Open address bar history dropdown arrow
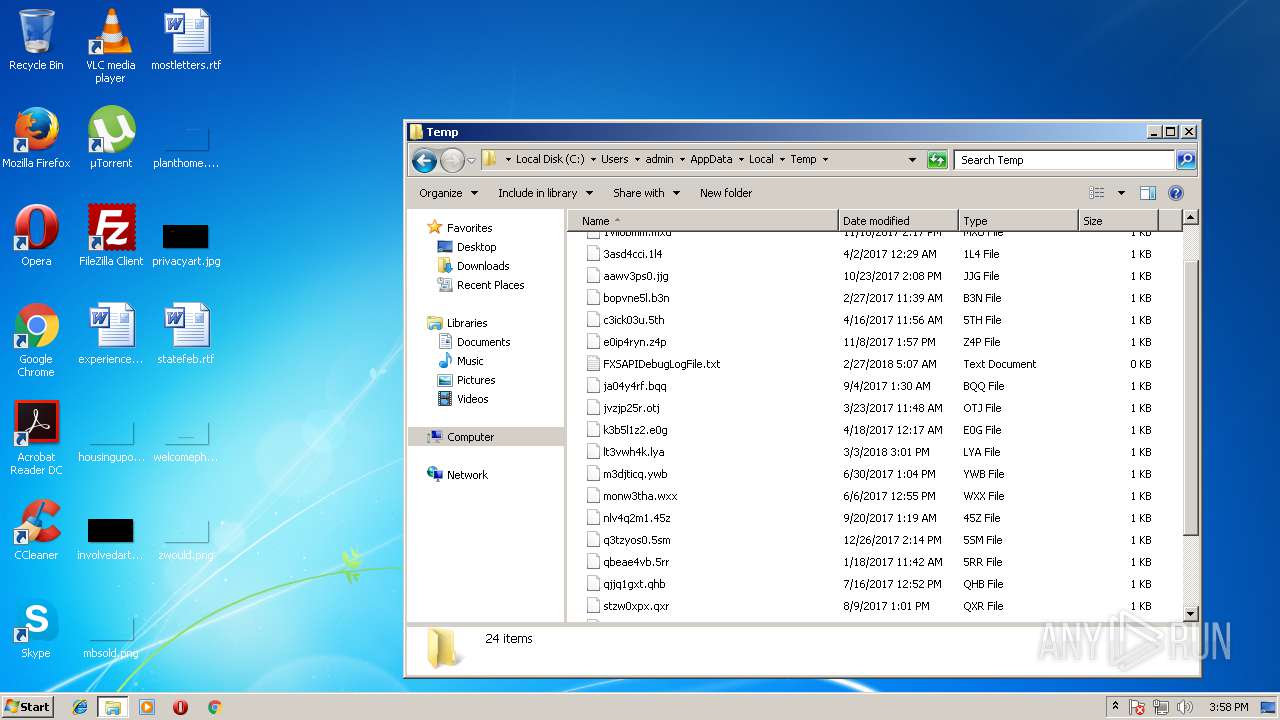 pos(912,160)
